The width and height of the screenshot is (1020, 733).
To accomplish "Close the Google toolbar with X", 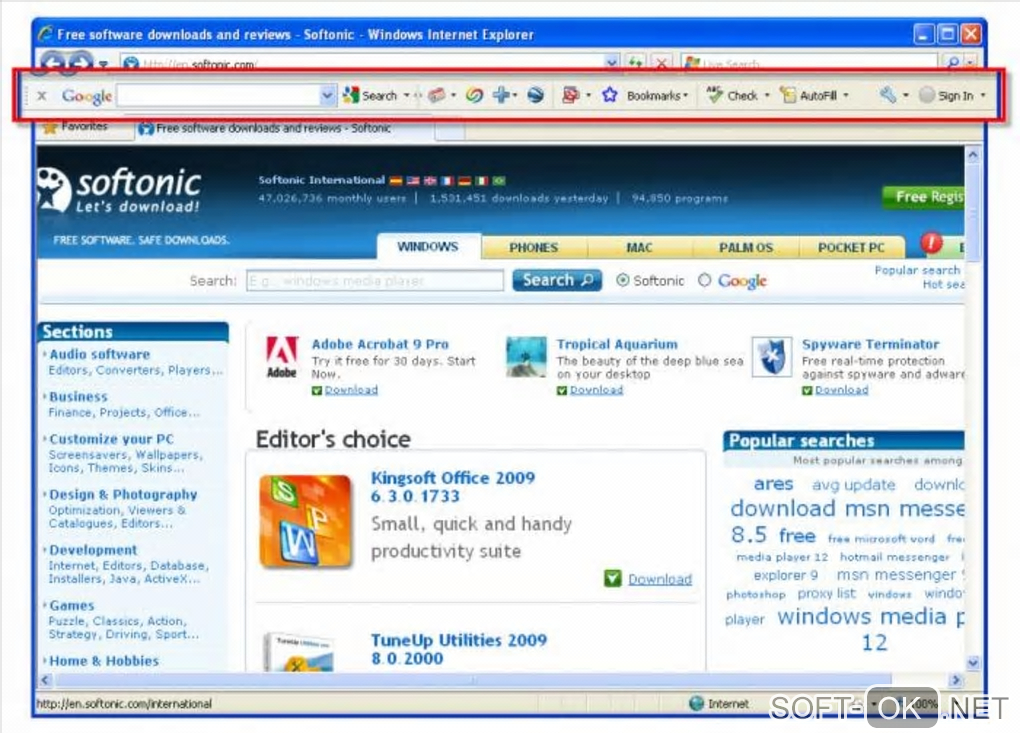I will click(x=42, y=96).
